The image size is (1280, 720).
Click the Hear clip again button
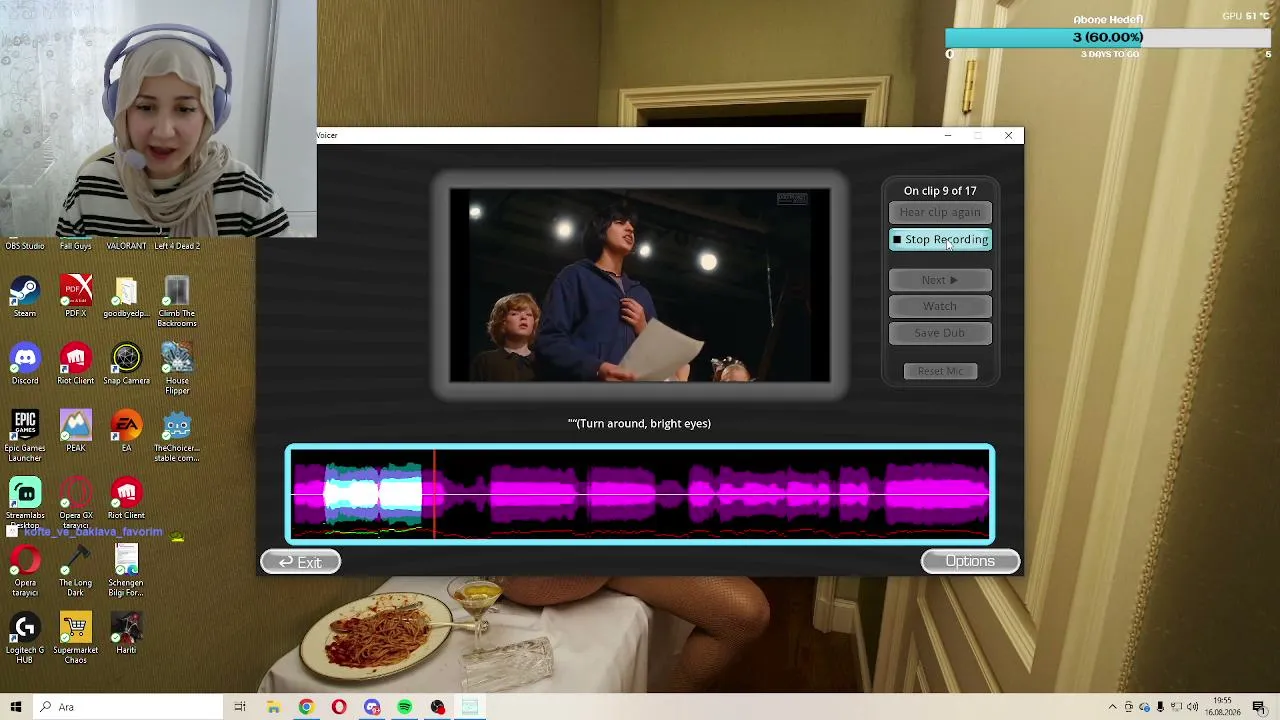point(940,212)
